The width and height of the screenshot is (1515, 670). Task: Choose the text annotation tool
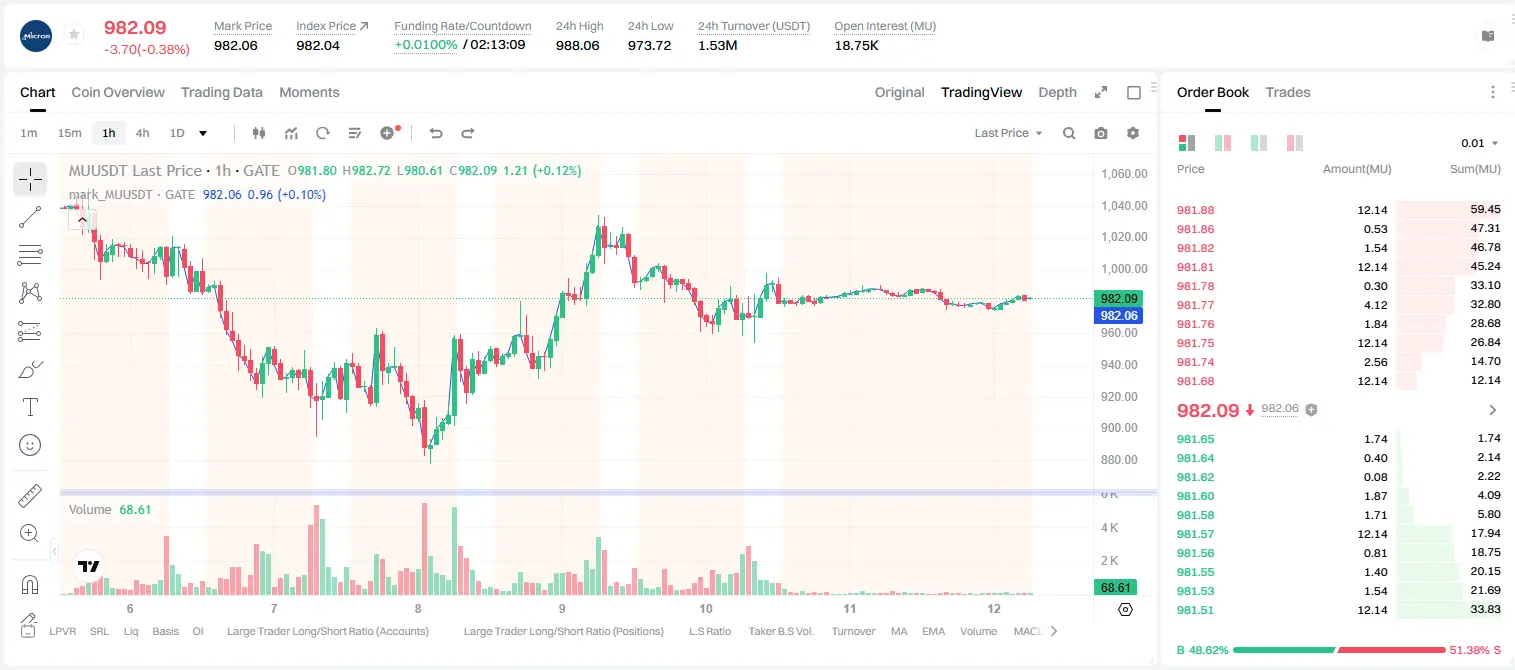pos(30,407)
